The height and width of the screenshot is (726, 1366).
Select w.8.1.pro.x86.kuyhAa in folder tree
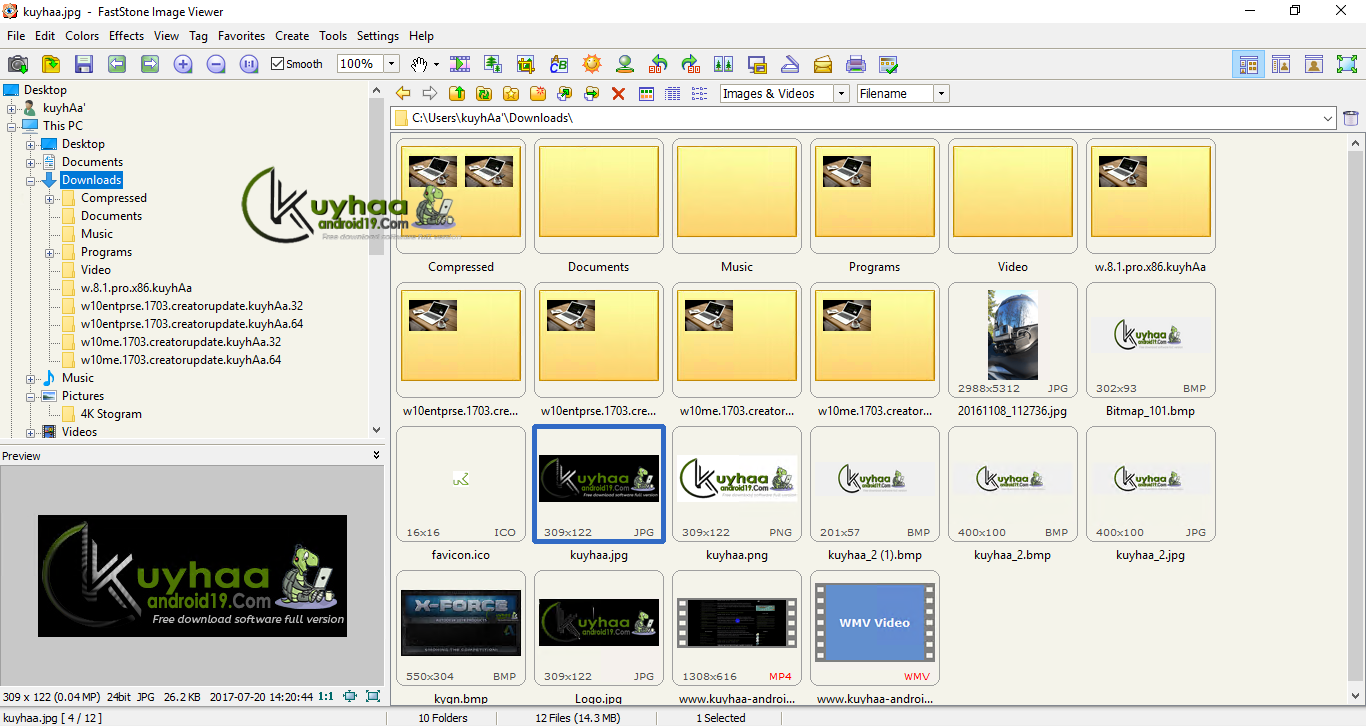(136, 288)
